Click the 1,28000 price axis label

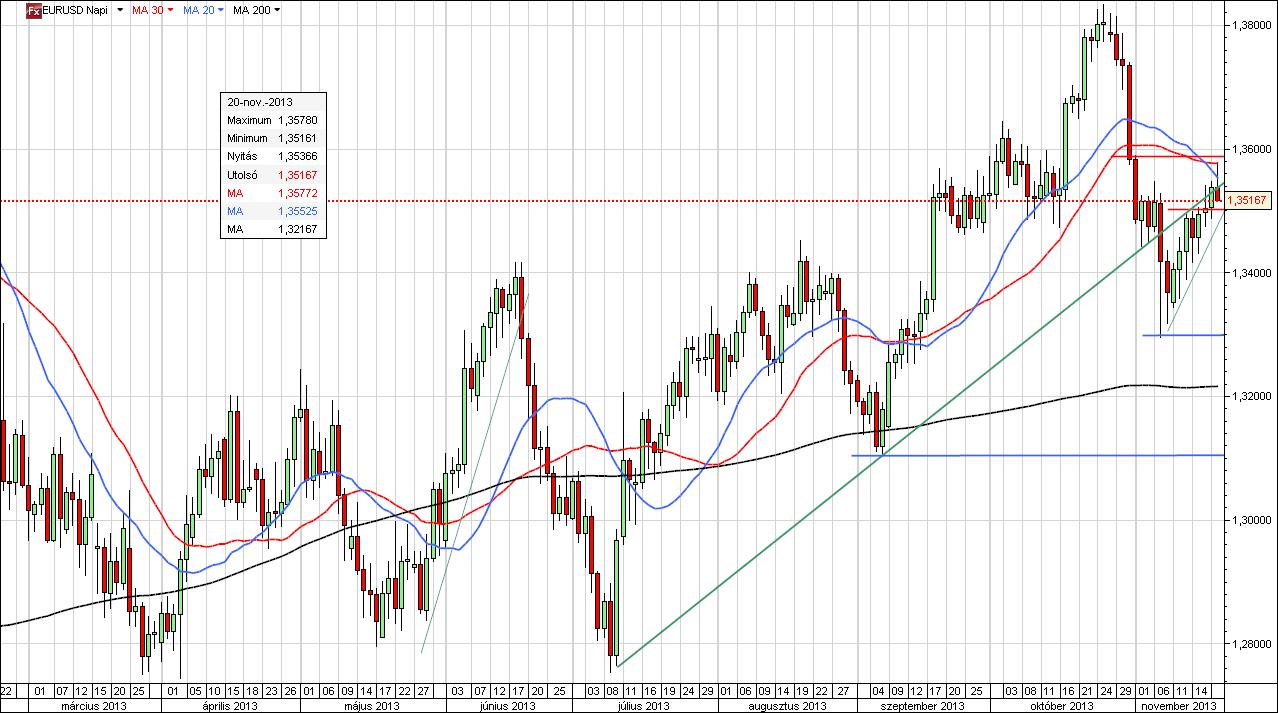pyautogui.click(x=1252, y=645)
